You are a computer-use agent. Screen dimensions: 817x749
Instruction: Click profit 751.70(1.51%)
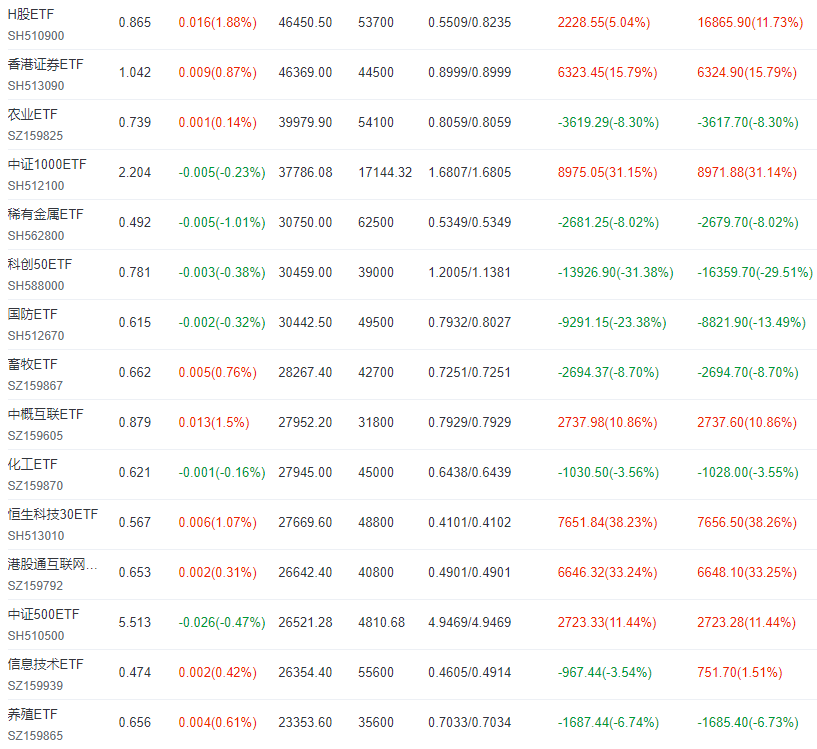(x=740, y=673)
